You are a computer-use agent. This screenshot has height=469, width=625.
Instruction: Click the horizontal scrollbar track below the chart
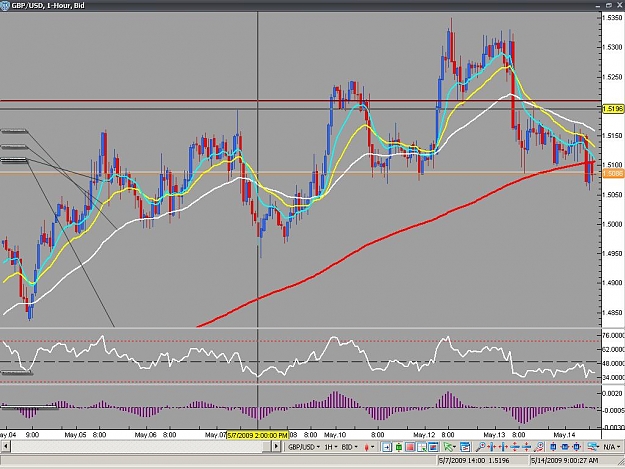(x=140, y=446)
